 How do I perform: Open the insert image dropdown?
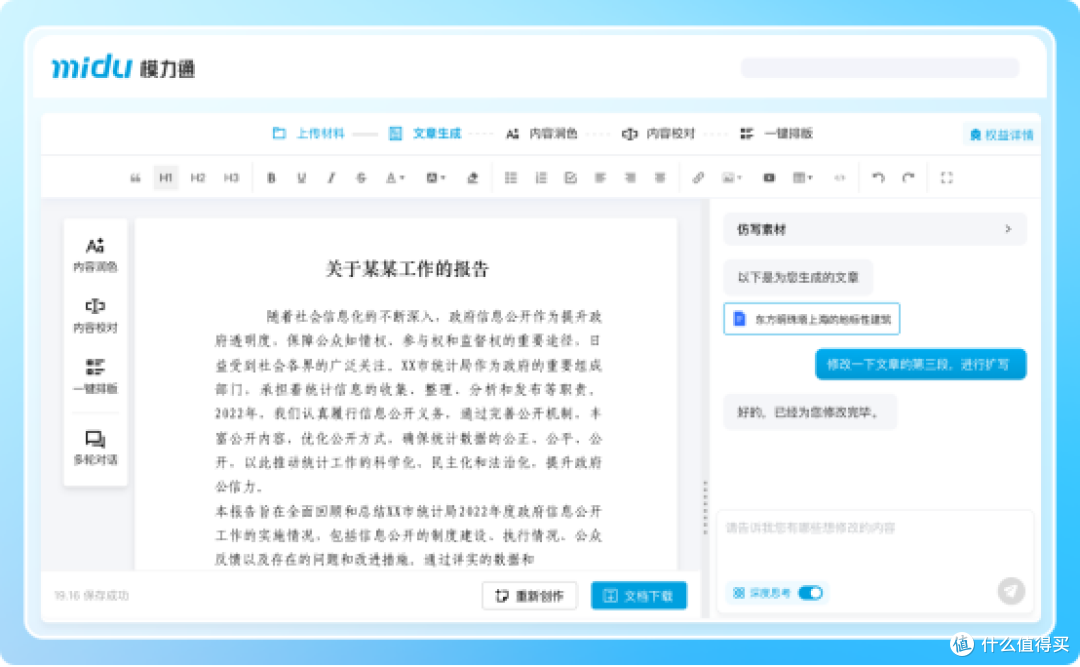pyautogui.click(x=731, y=178)
